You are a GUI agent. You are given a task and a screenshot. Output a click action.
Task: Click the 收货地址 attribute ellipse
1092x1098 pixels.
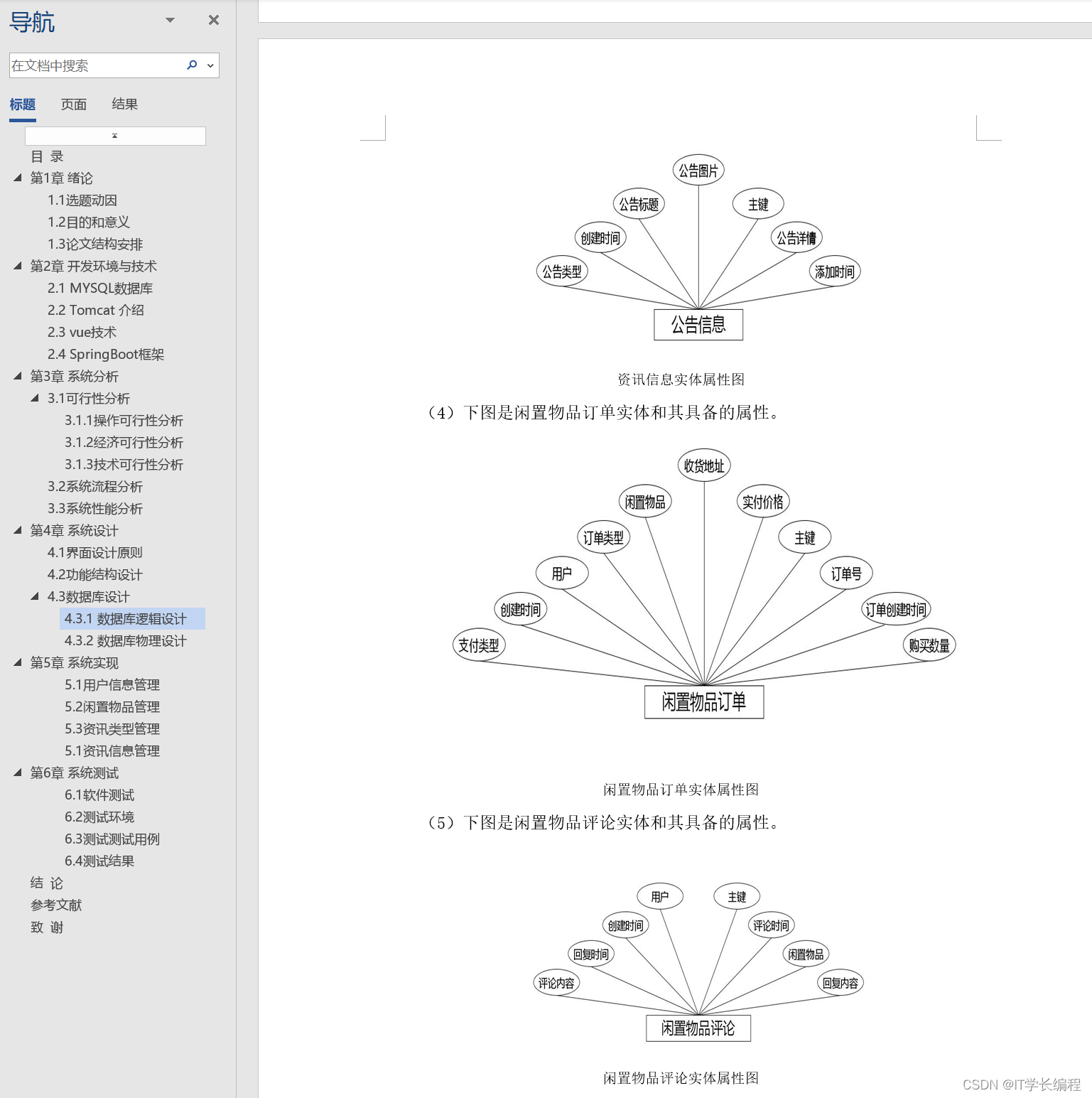point(704,465)
